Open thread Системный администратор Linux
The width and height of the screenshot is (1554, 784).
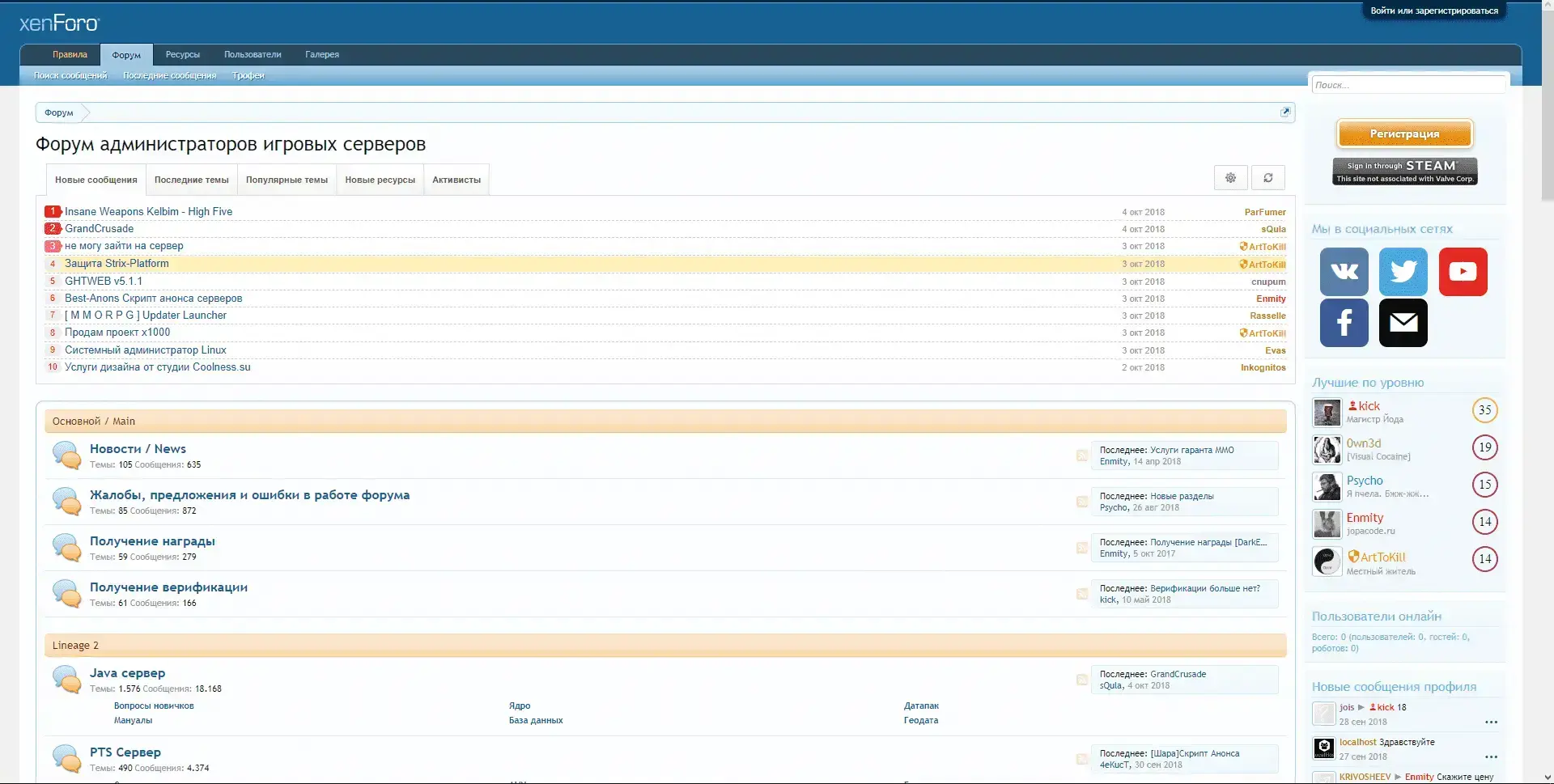(x=146, y=350)
